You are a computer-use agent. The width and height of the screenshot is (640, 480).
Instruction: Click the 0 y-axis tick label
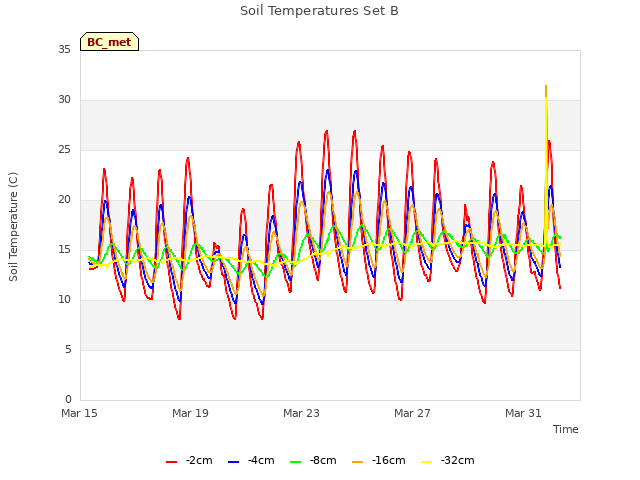pos(68,400)
